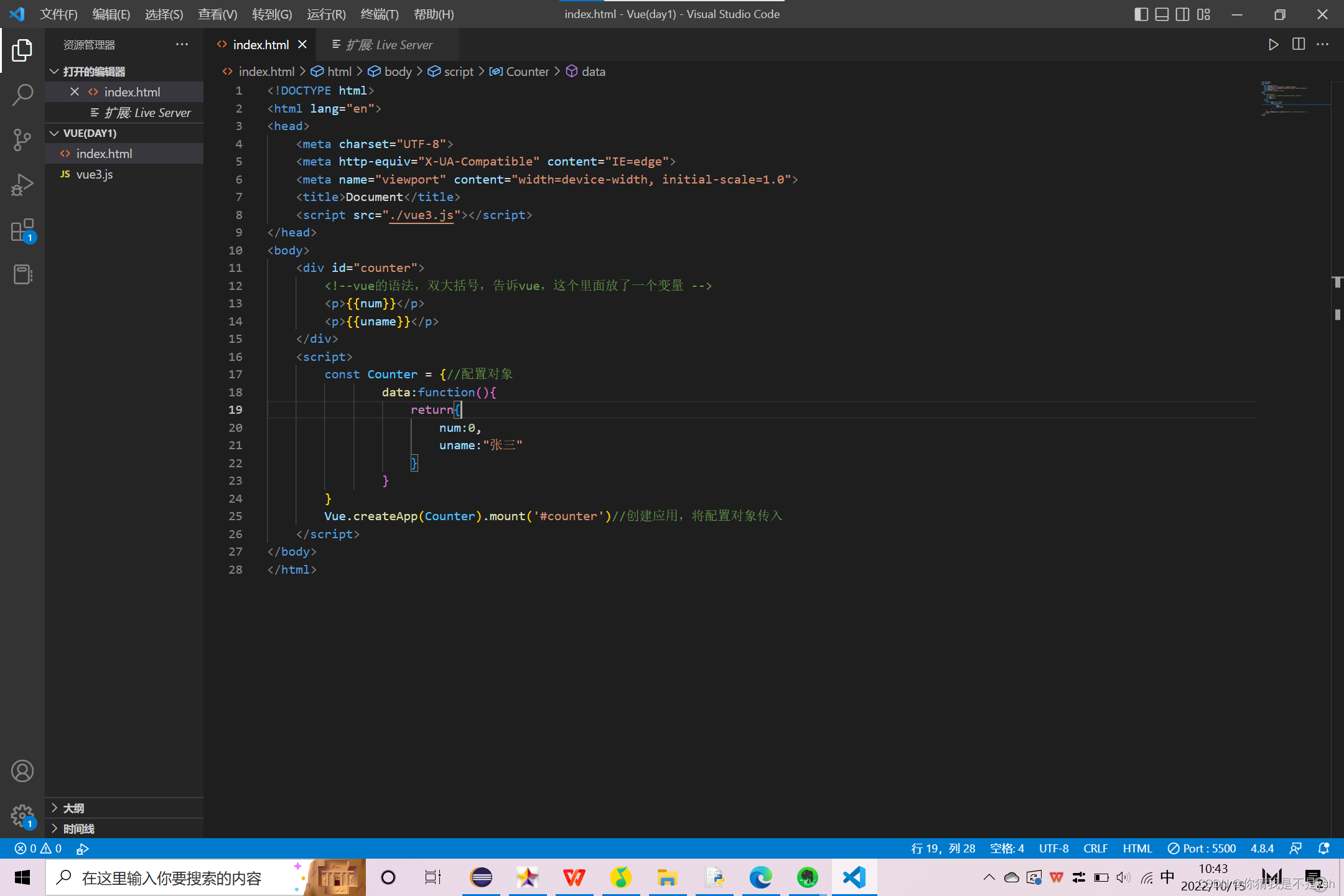Open the Source Control view

[22, 140]
